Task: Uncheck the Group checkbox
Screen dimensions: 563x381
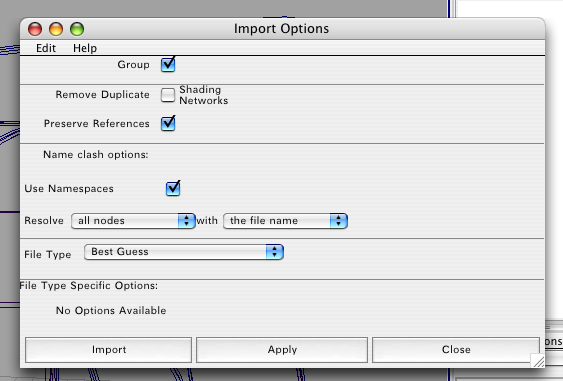Action: coord(168,65)
